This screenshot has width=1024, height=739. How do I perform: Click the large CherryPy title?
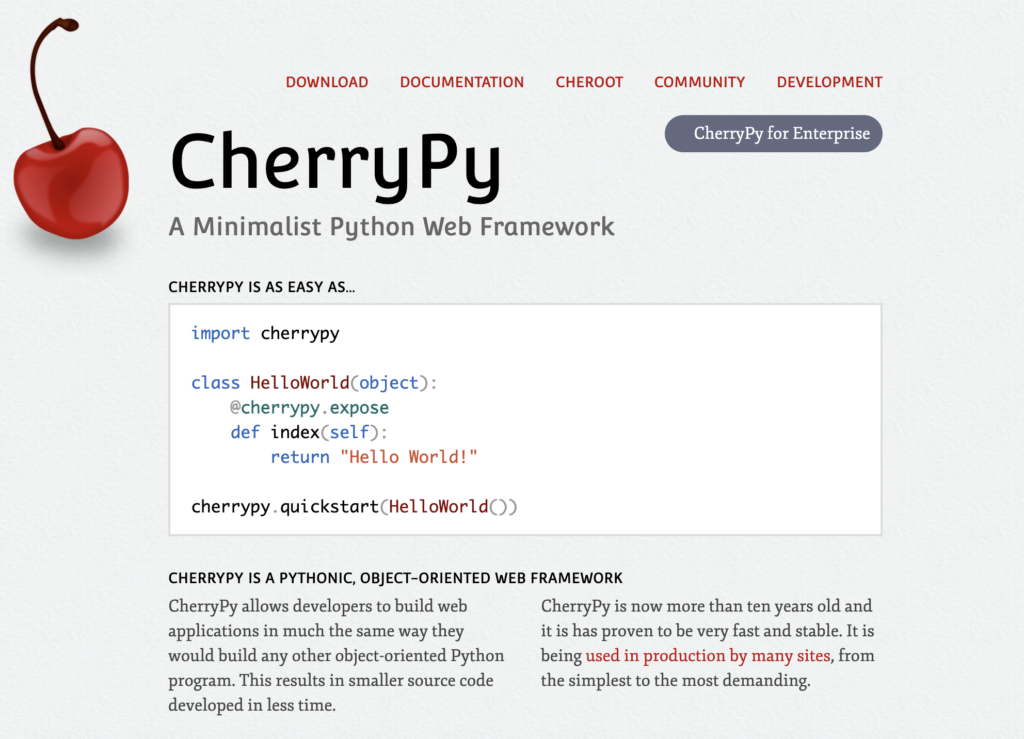tap(336, 166)
